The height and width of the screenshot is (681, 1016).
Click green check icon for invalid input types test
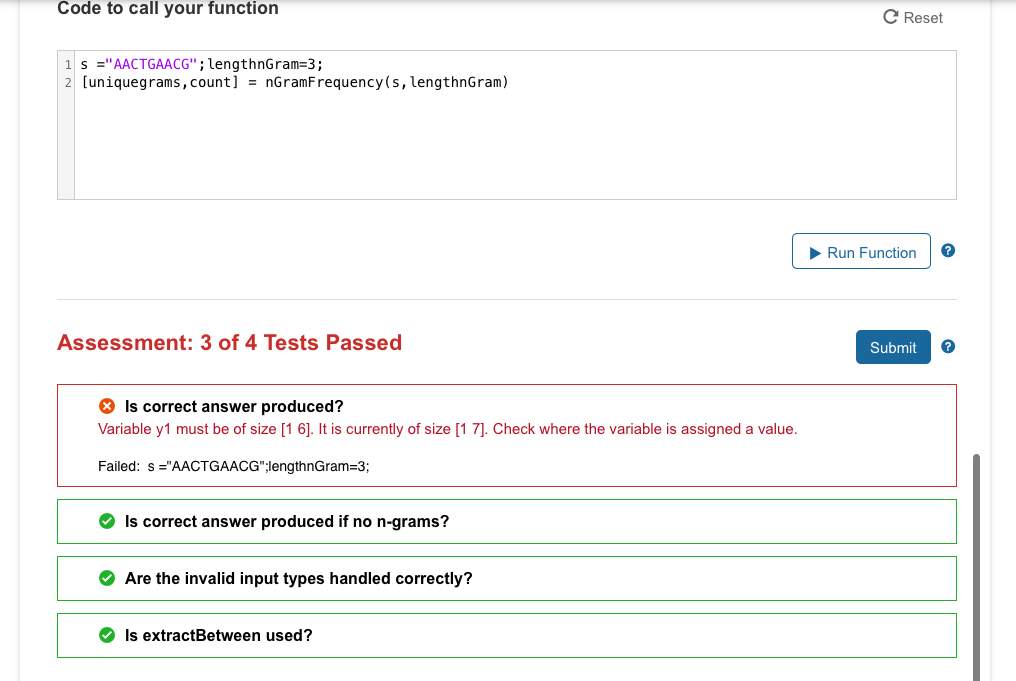[x=106, y=578]
